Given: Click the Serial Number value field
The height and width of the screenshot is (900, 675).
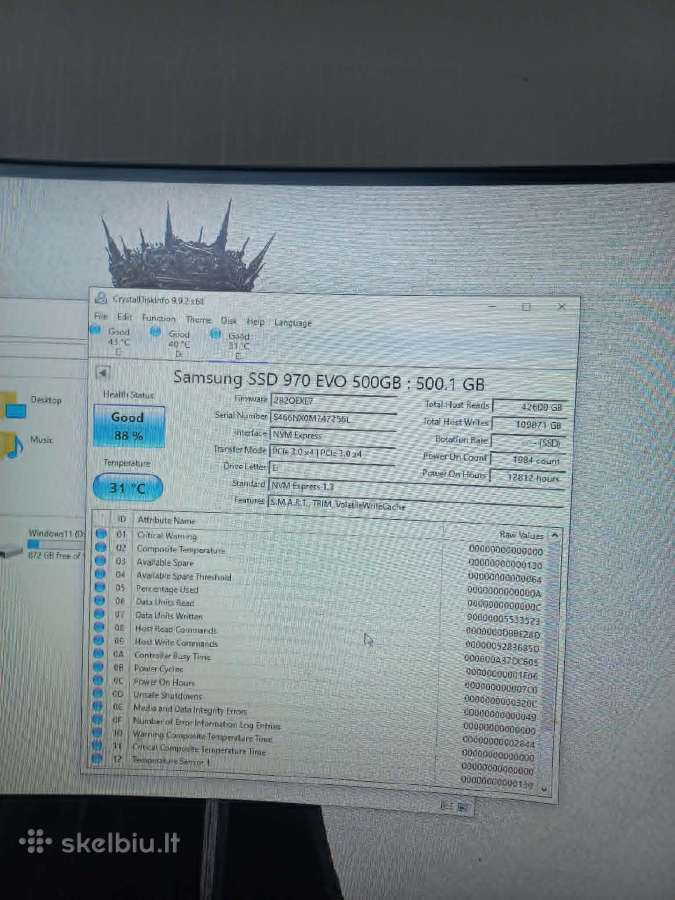Looking at the screenshot, I should [x=333, y=418].
